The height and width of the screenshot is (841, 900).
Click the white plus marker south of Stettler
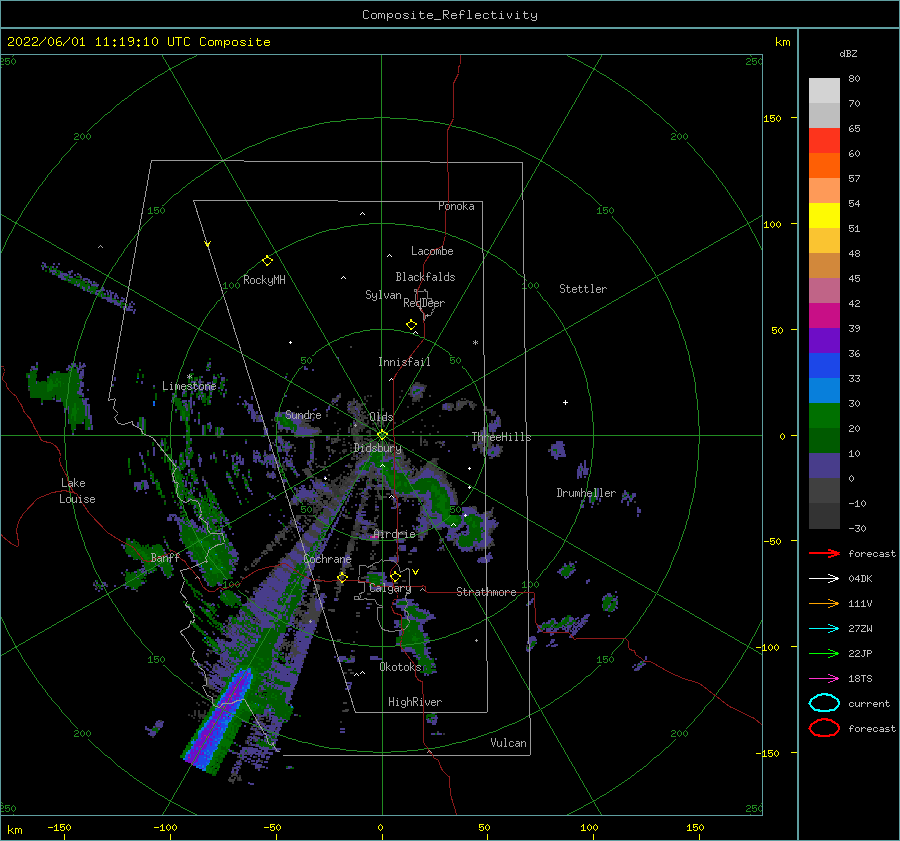565,402
